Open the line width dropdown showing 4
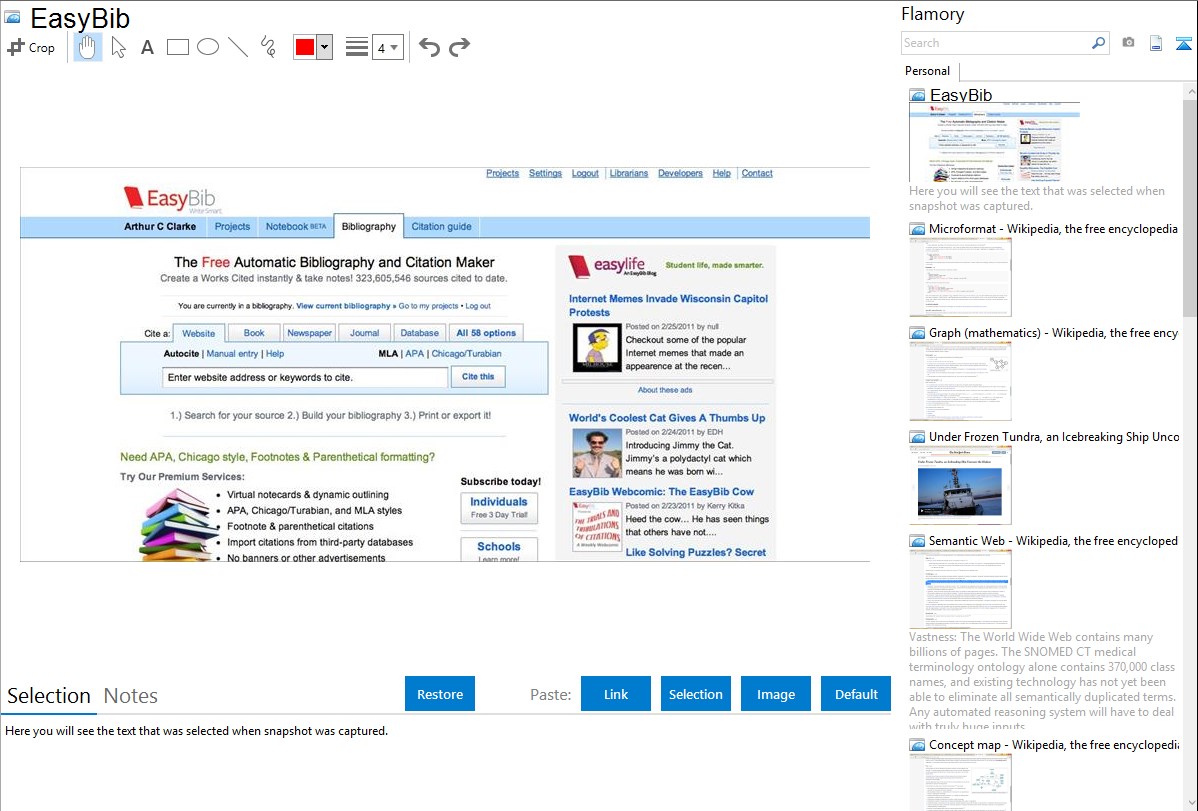Viewport: 1198px width, 811px height. click(x=388, y=47)
